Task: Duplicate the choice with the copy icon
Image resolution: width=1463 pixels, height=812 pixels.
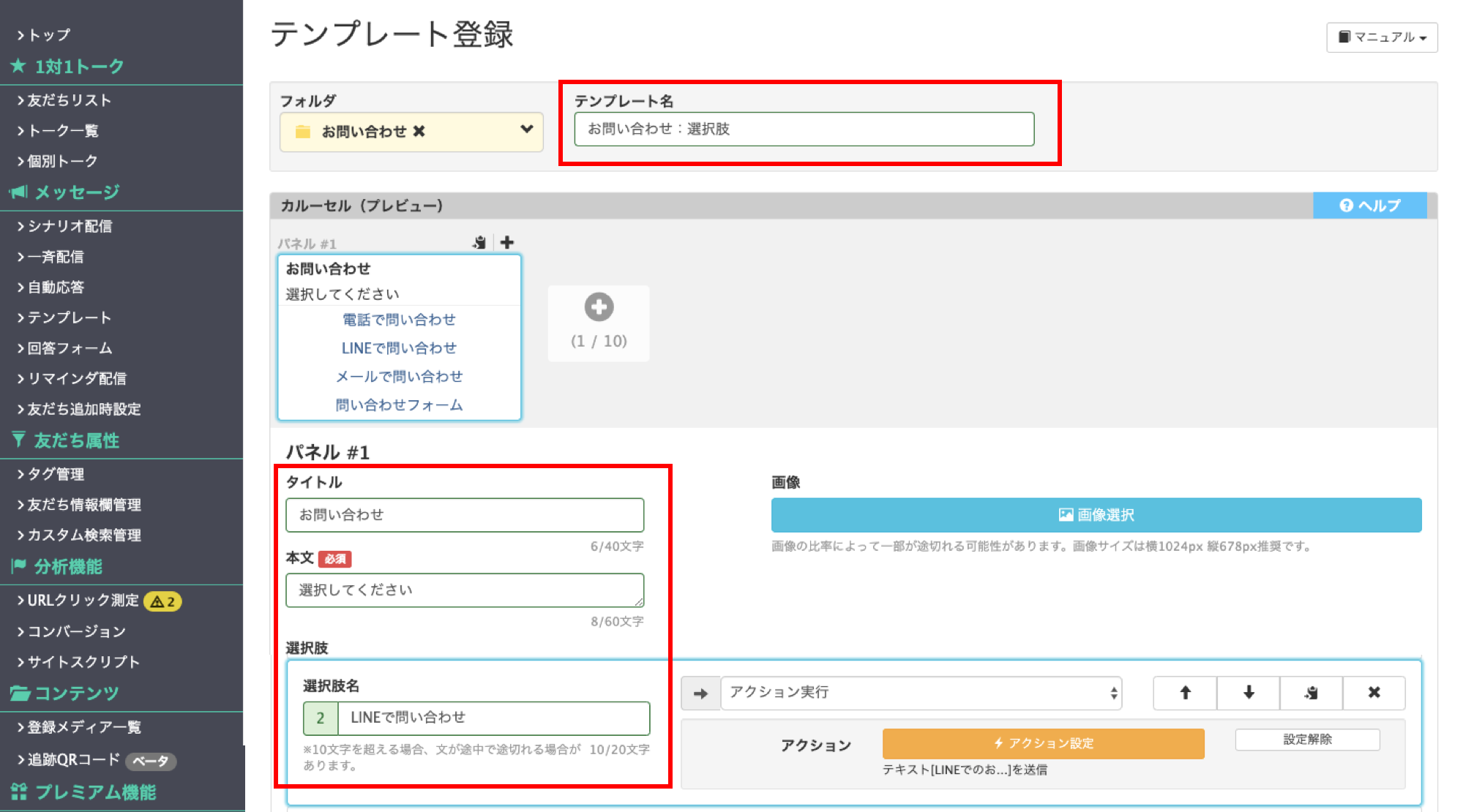Action: tap(1312, 693)
